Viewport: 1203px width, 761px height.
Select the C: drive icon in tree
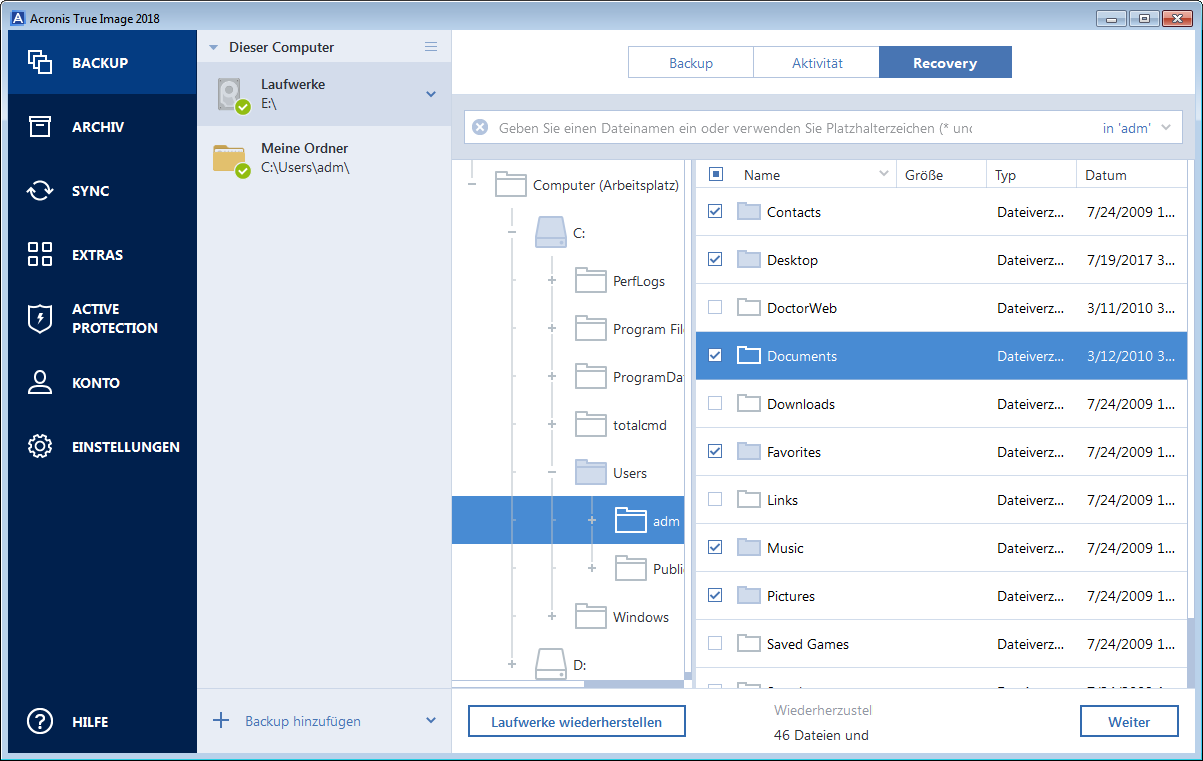[x=550, y=233]
